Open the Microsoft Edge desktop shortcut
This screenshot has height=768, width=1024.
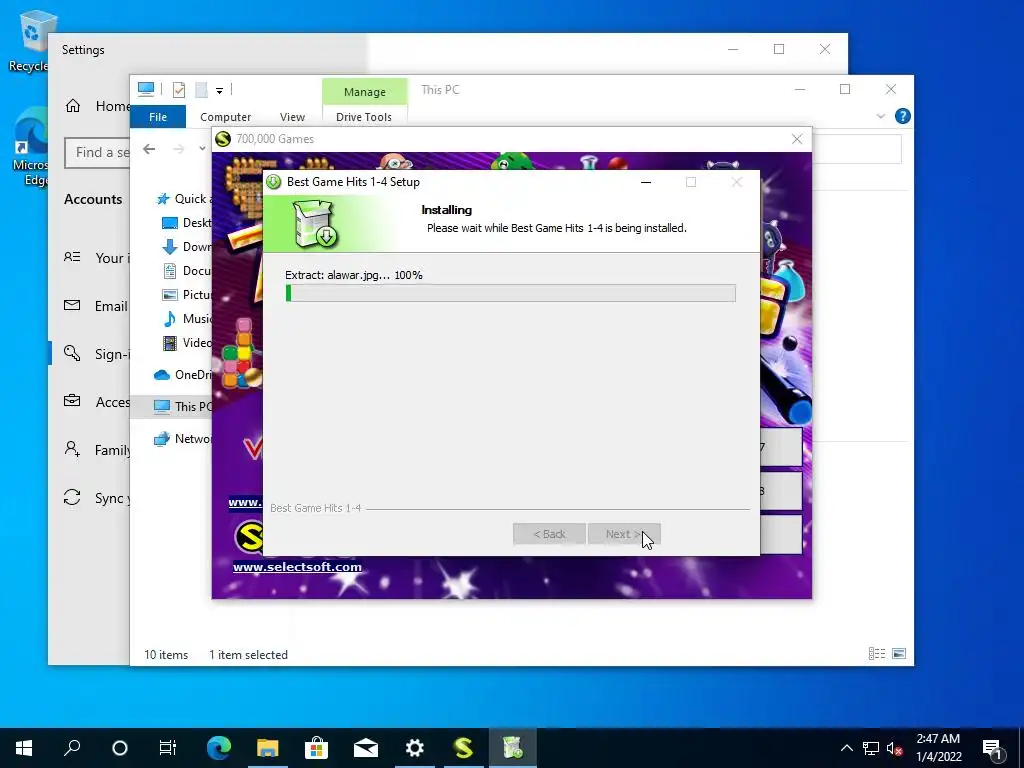click(30, 147)
